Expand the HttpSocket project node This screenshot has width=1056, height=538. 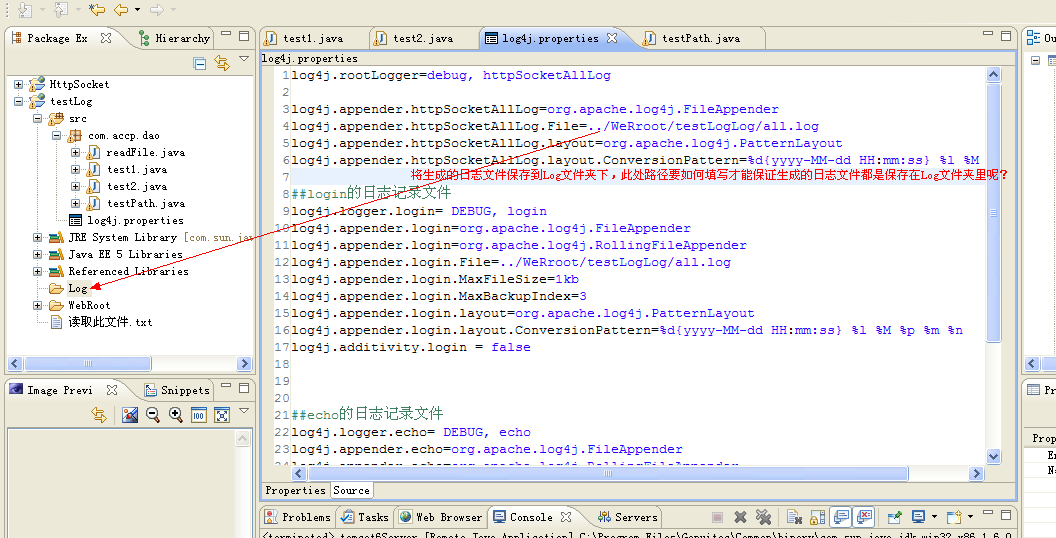(x=19, y=85)
